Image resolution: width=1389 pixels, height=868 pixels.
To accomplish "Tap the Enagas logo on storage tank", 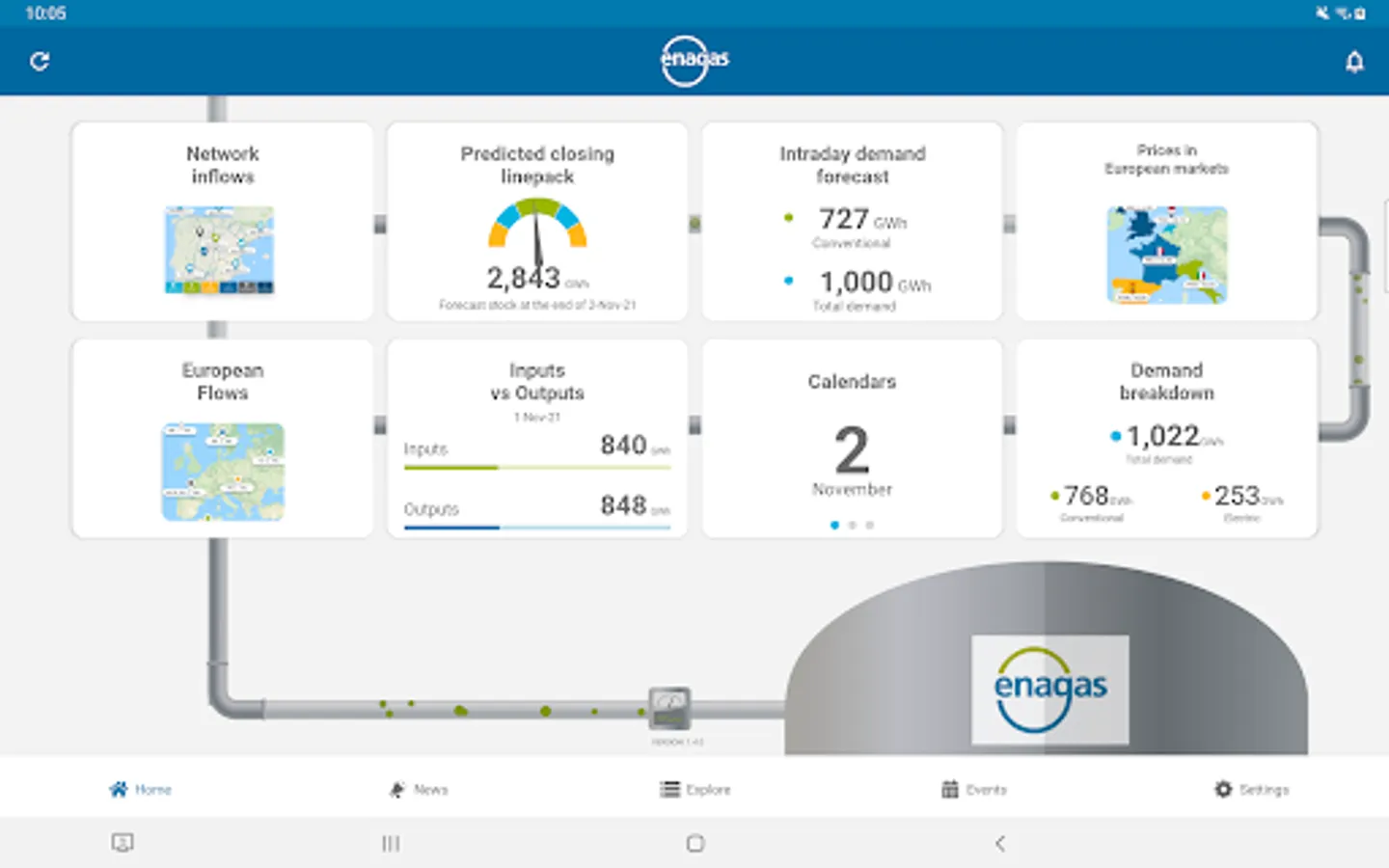I will [1050, 689].
